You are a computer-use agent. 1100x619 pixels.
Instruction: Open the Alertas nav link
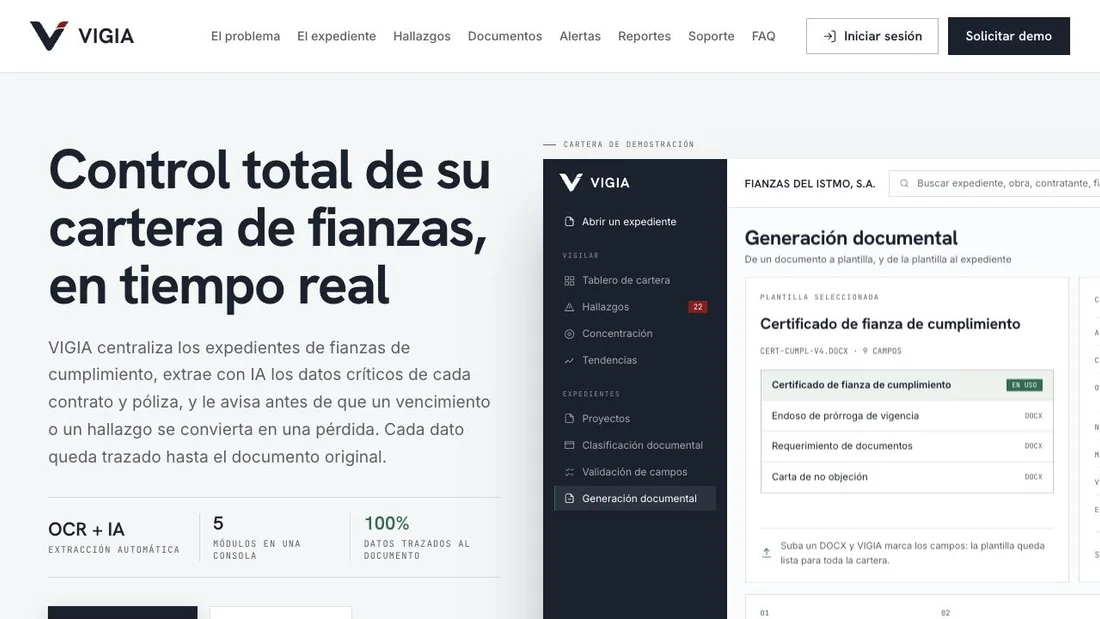click(x=579, y=36)
